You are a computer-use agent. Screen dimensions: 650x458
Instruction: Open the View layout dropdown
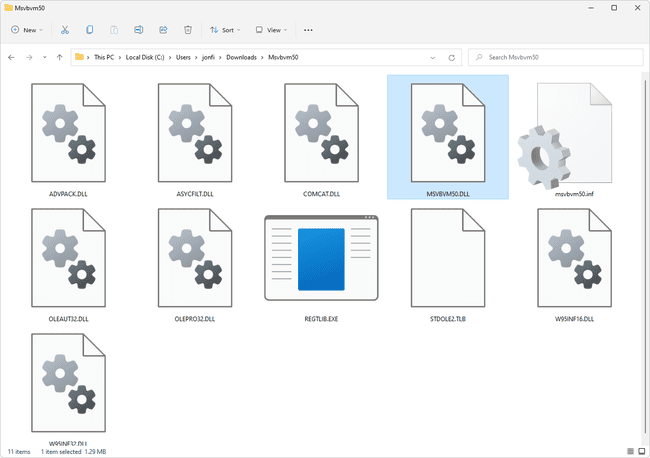click(272, 30)
